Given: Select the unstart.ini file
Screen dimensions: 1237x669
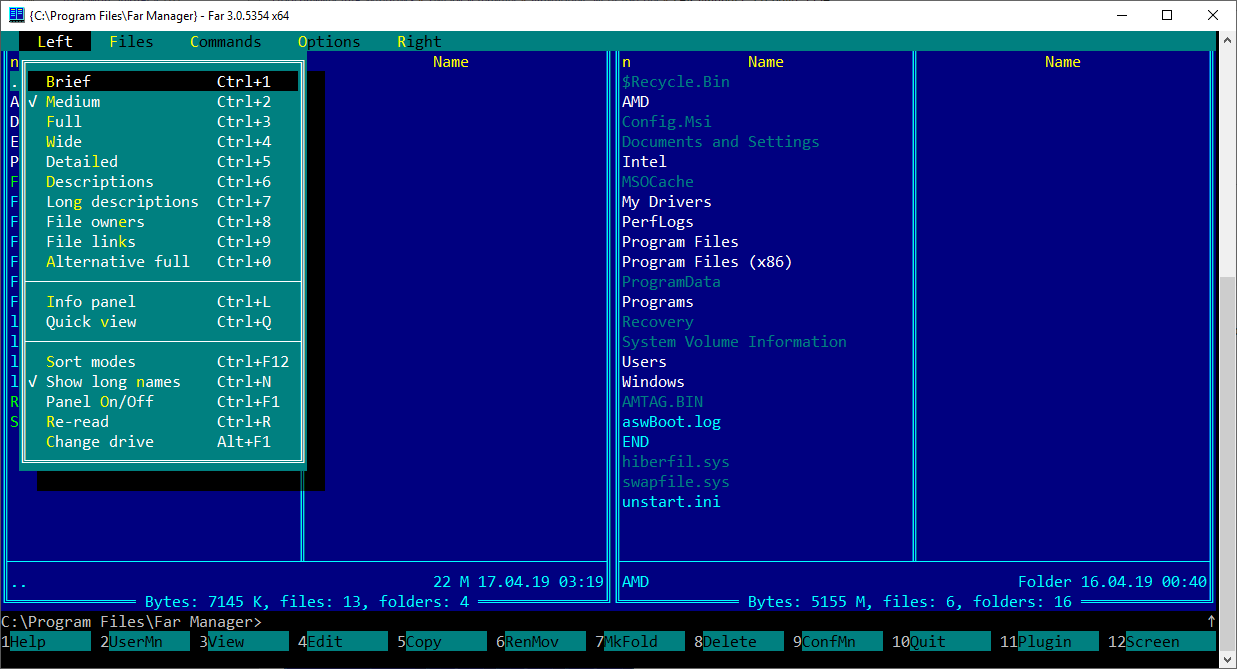Looking at the screenshot, I should (x=671, y=502).
